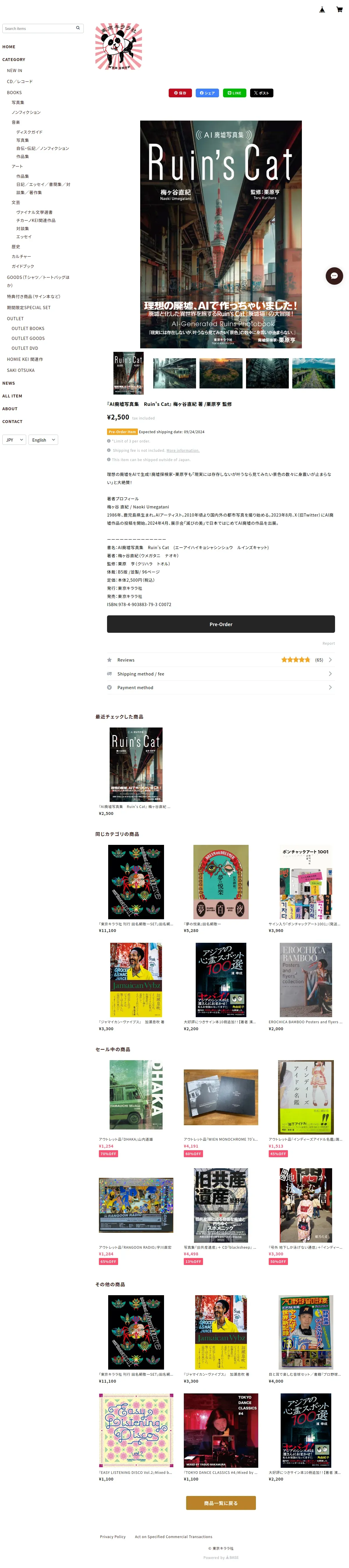The width and height of the screenshot is (349, 1568).
Task: Share on Pinterest with 保存 button
Action: click(x=180, y=93)
